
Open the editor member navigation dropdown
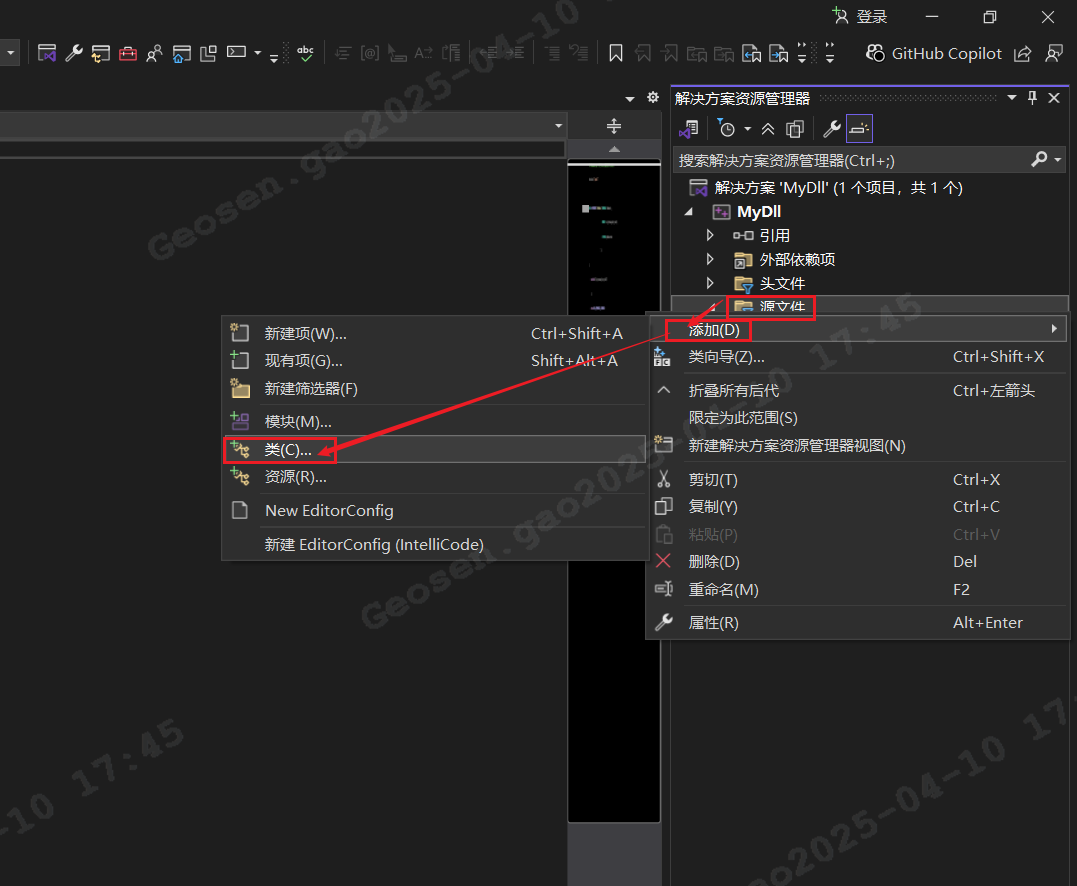(x=558, y=126)
